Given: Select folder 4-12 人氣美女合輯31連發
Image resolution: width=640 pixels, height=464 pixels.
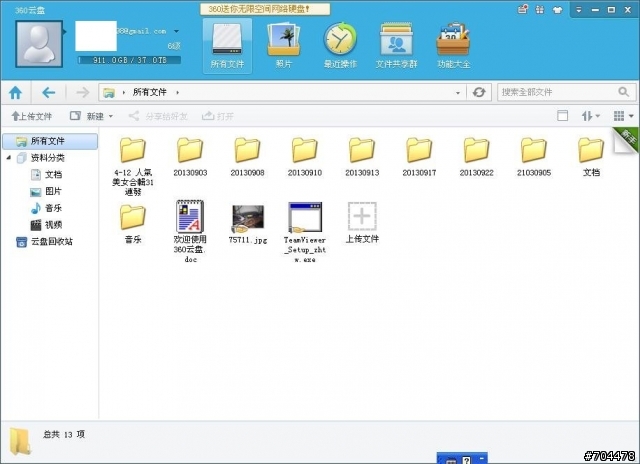Looking at the screenshot, I should 133,167.
